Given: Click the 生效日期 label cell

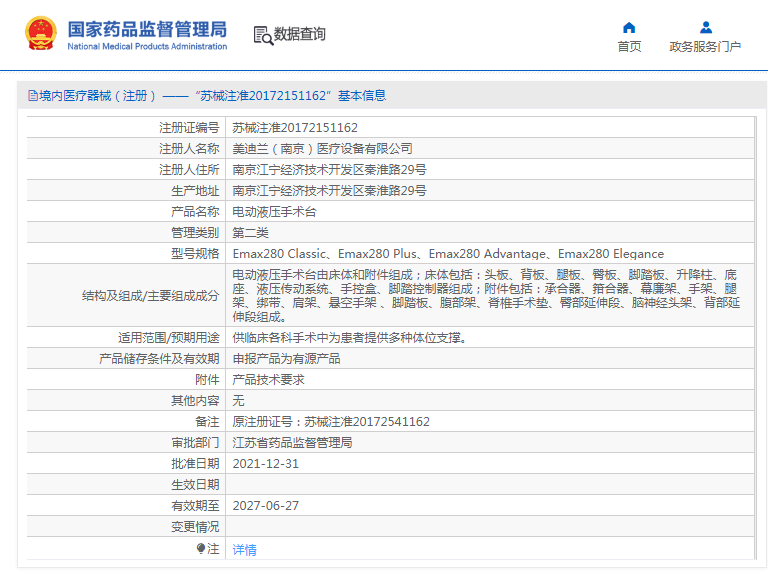Looking at the screenshot, I should coord(126,485).
